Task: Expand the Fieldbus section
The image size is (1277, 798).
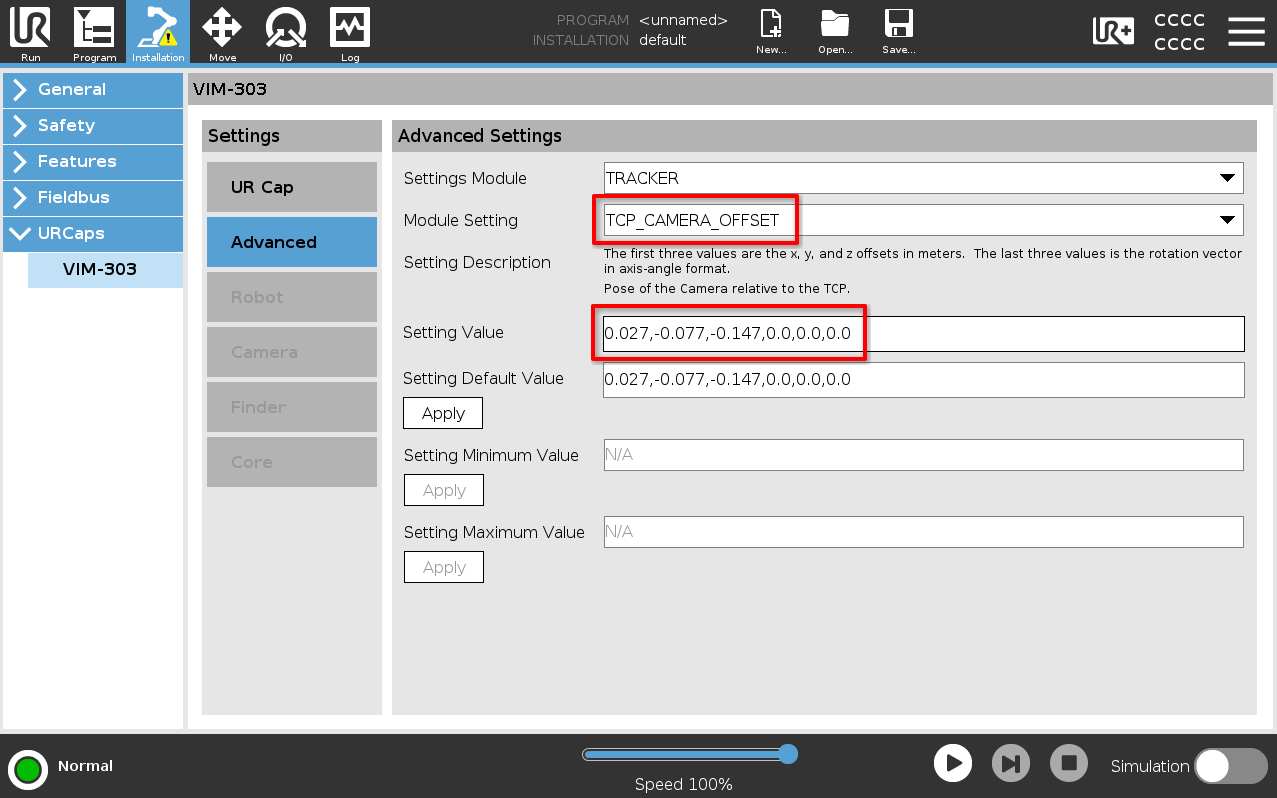Action: pos(93,198)
